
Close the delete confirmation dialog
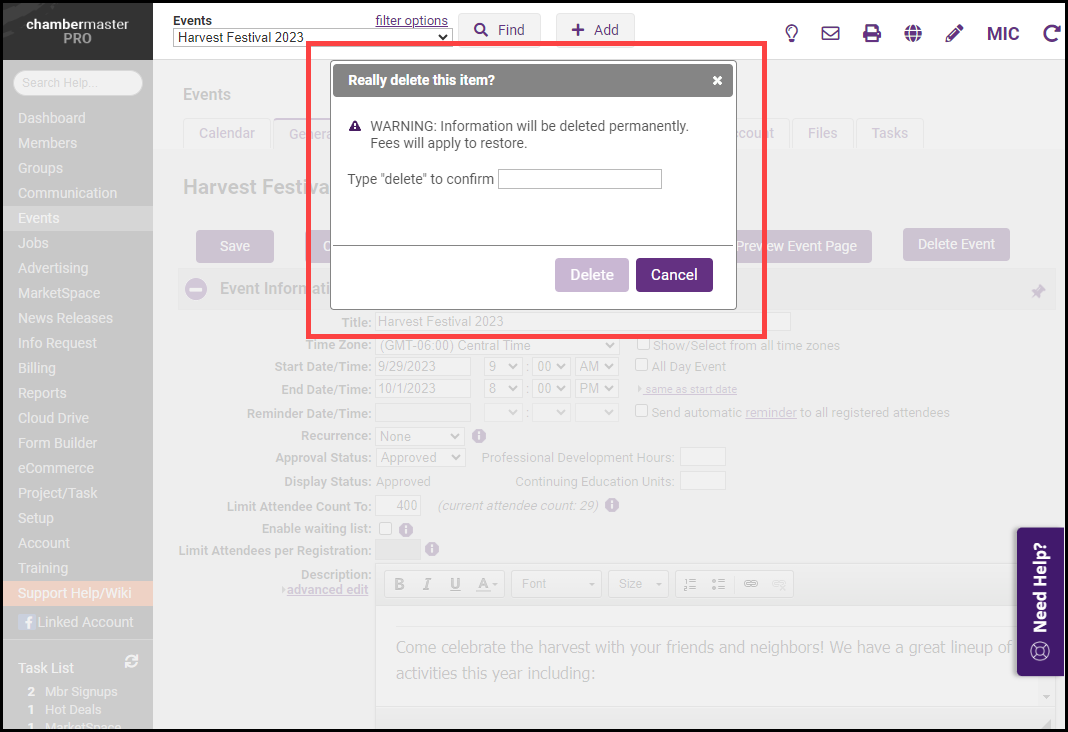pyautogui.click(x=717, y=81)
